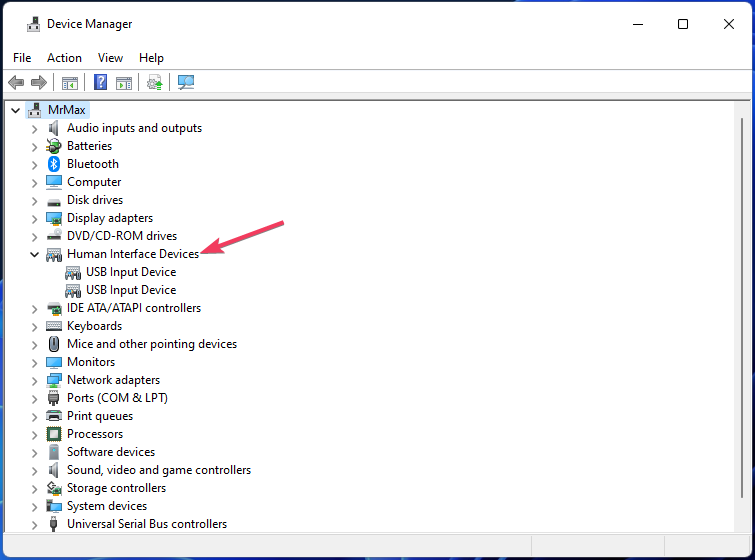Click the Audio inputs and outputs speaker icon
This screenshot has height=560, width=755.
pos(53,128)
